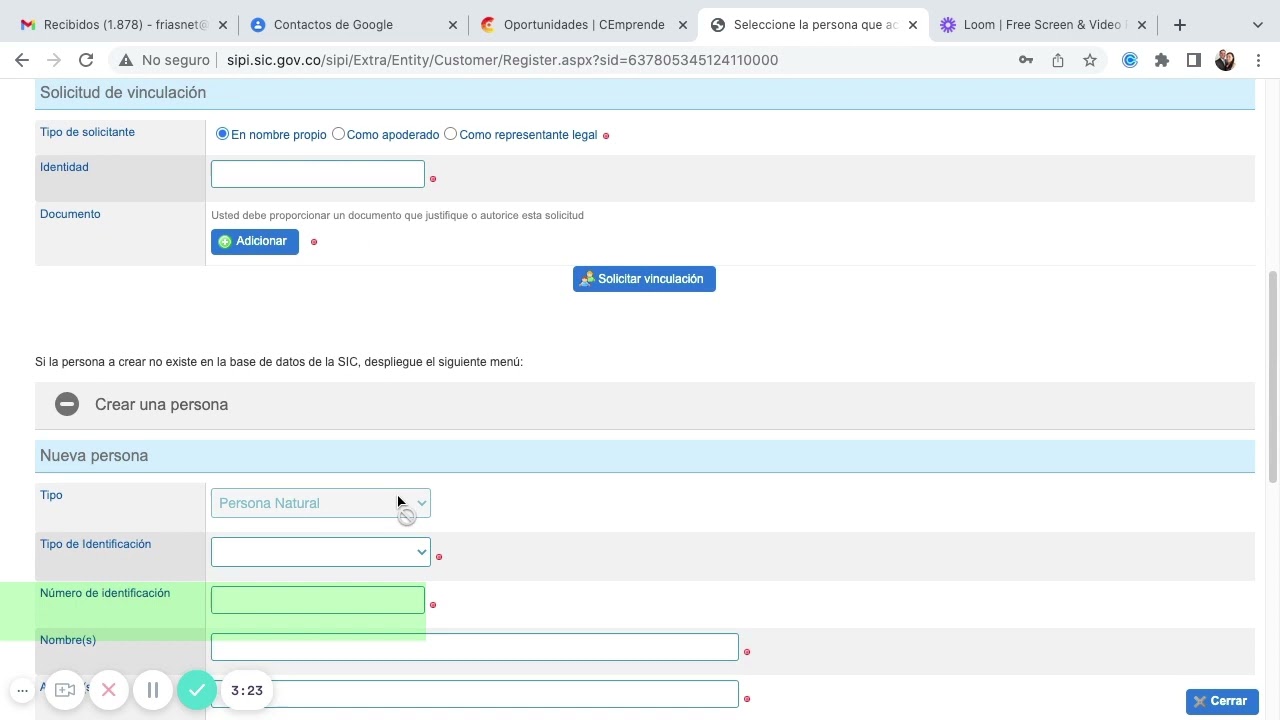The height and width of the screenshot is (720, 1280).
Task: Focus the Número de identificación field
Action: point(318,600)
